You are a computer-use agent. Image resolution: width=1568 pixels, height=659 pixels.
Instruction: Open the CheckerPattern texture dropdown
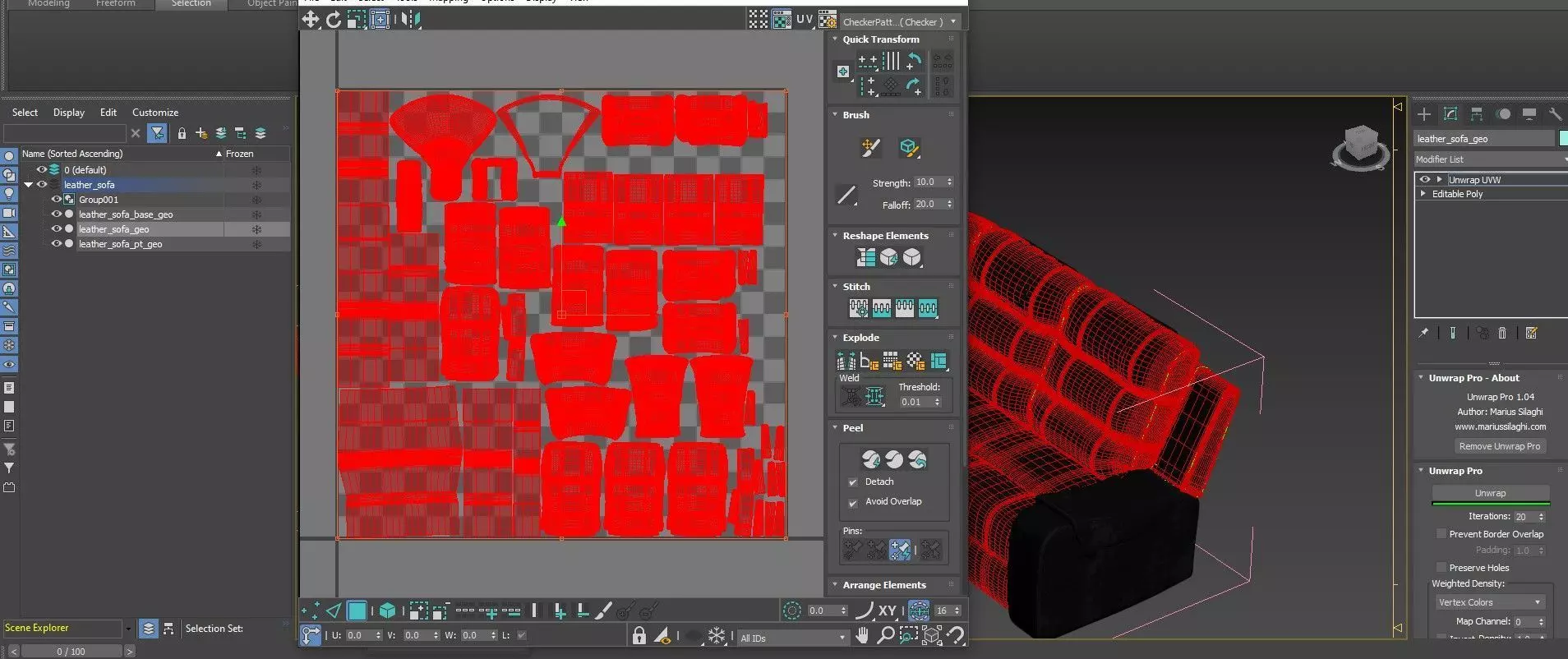[901, 22]
